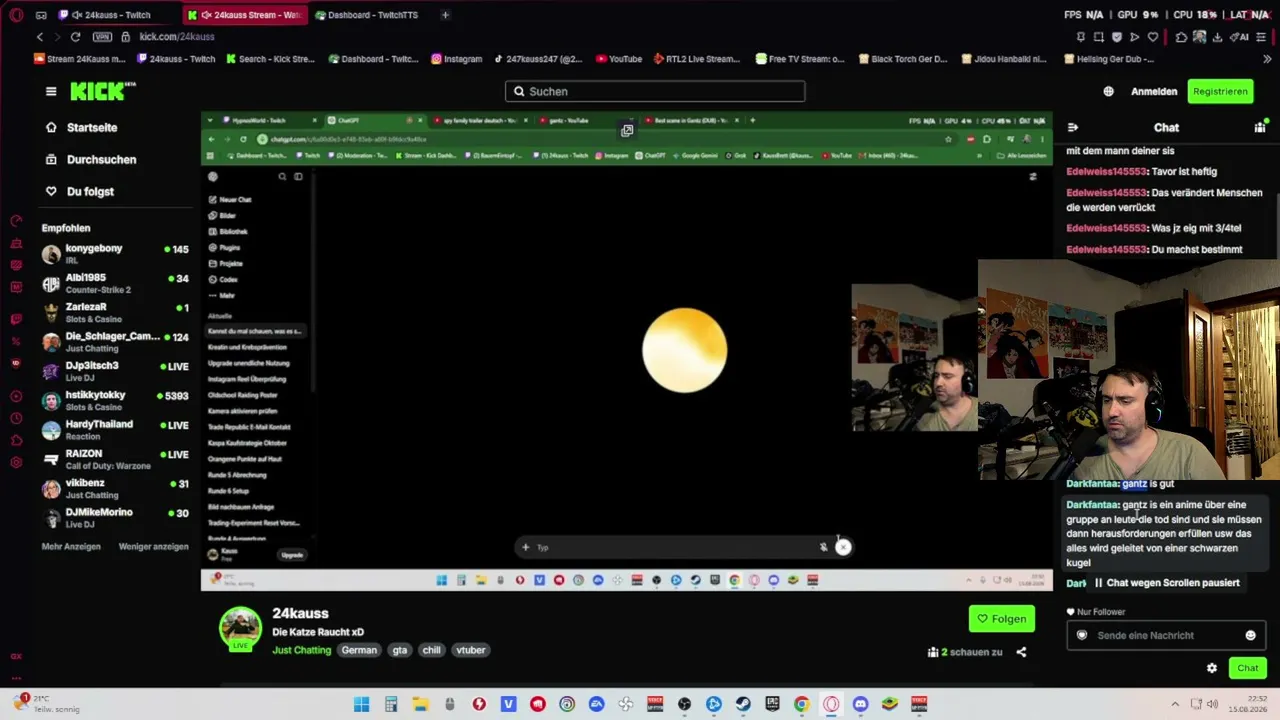Viewport: 1280px width, 720px height.
Task: Open the browser AI assistant icon
Action: (1240, 37)
